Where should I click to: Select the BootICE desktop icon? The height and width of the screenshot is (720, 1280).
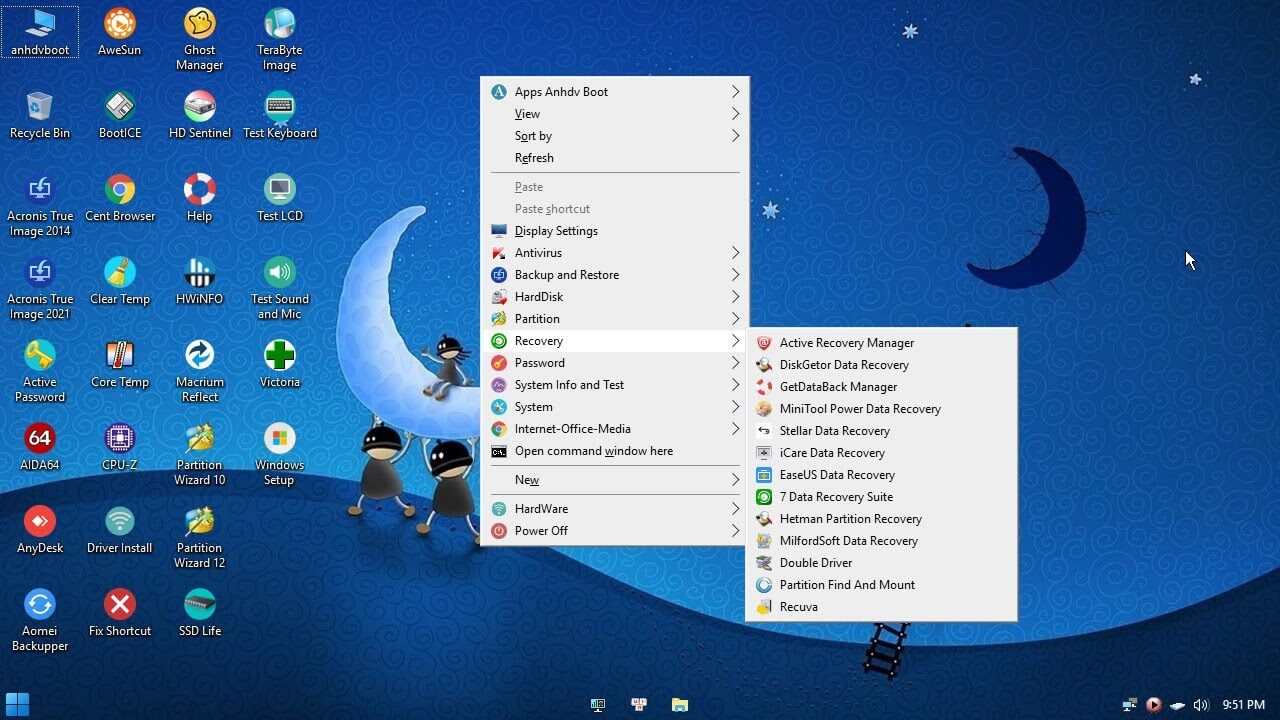(119, 115)
